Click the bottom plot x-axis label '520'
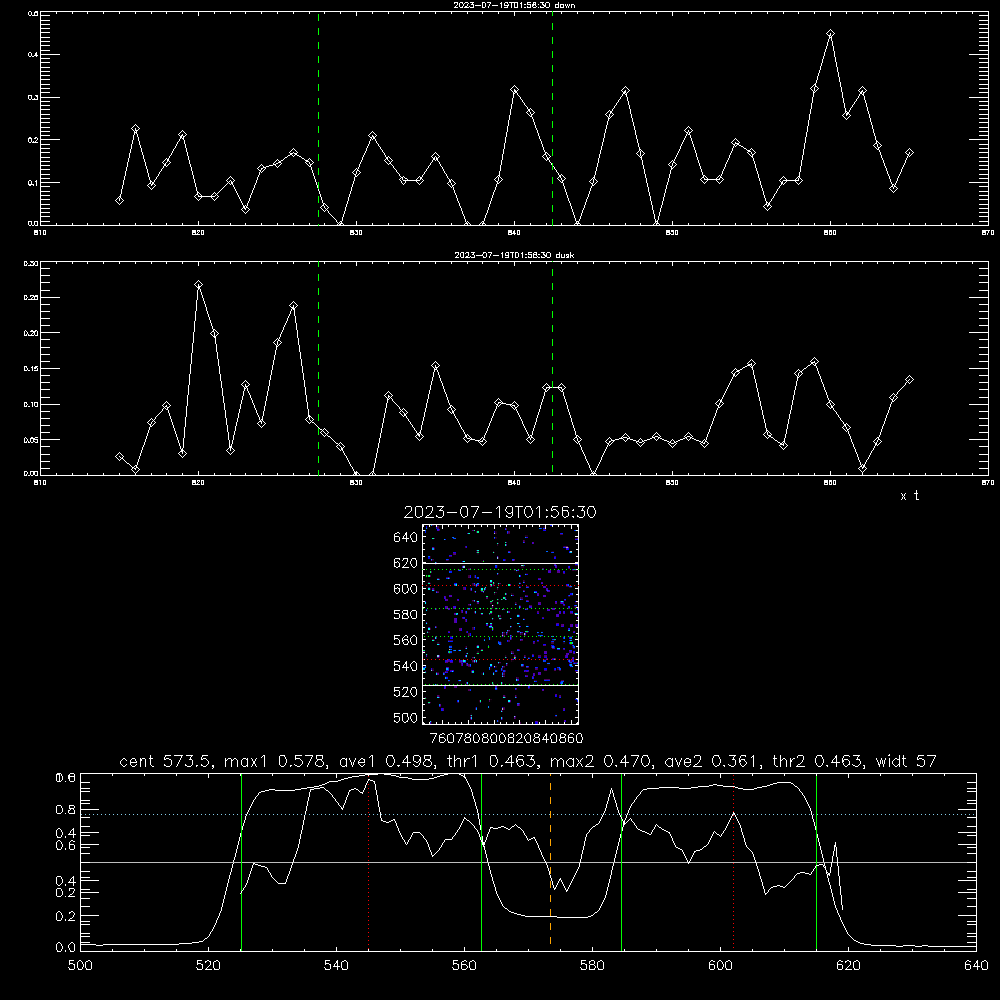Screen dimensions: 1000x1000 pos(208,966)
